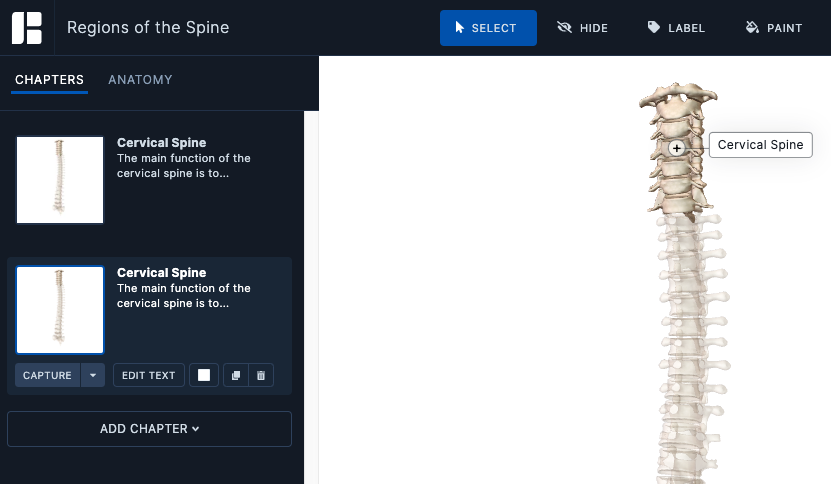Click the chapters panel scrollbar
This screenshot has height=484, width=831.
[311, 297]
